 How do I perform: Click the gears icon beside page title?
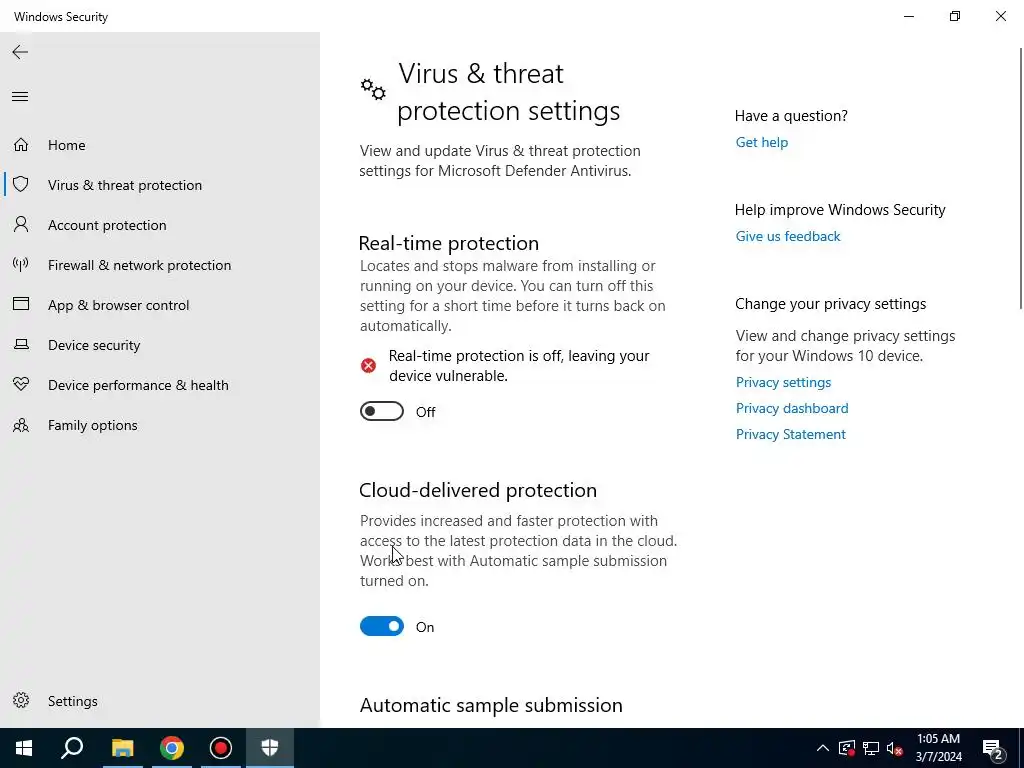point(373,89)
